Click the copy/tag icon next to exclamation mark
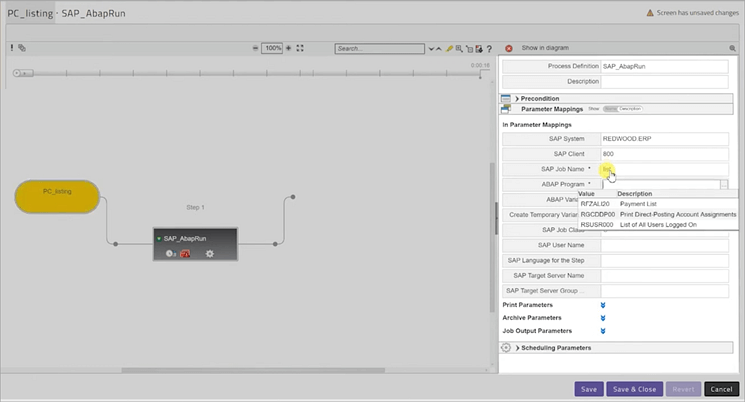 click(22, 48)
